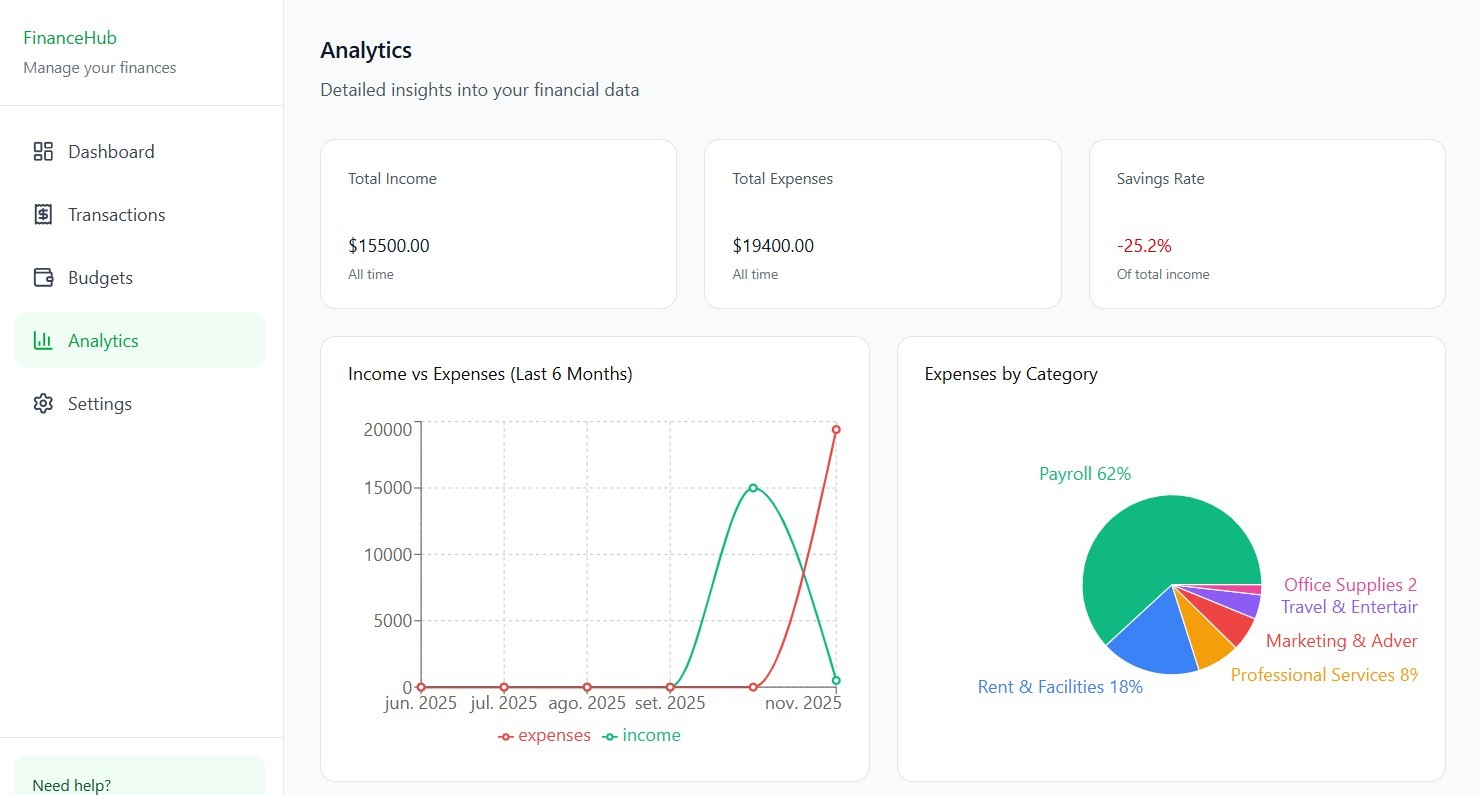Click the Savings Rate value -25.2%
1480x795 pixels.
tap(1144, 246)
